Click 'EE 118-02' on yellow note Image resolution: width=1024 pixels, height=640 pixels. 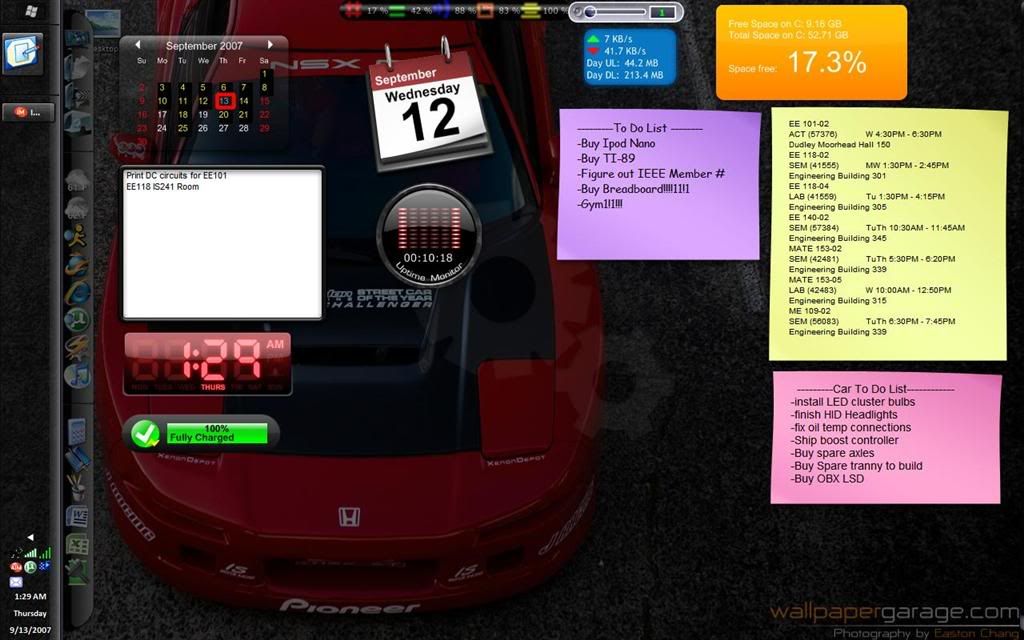click(x=808, y=155)
